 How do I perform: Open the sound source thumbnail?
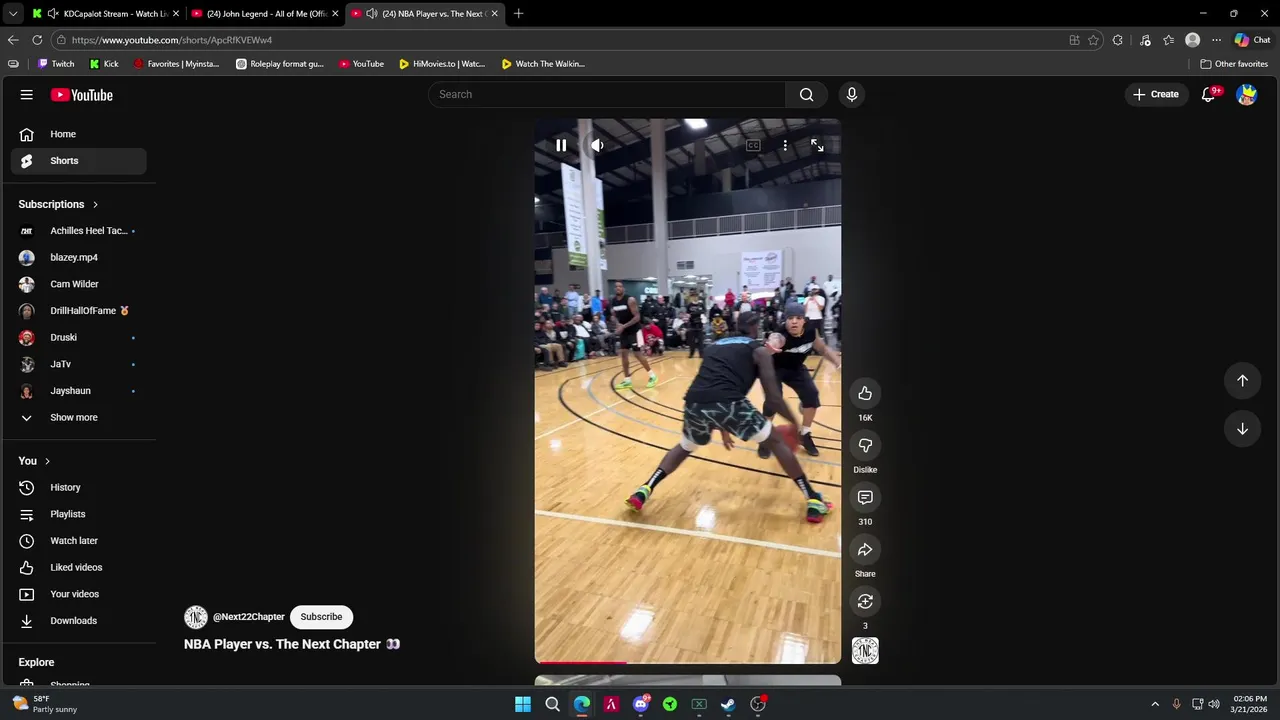(x=865, y=651)
